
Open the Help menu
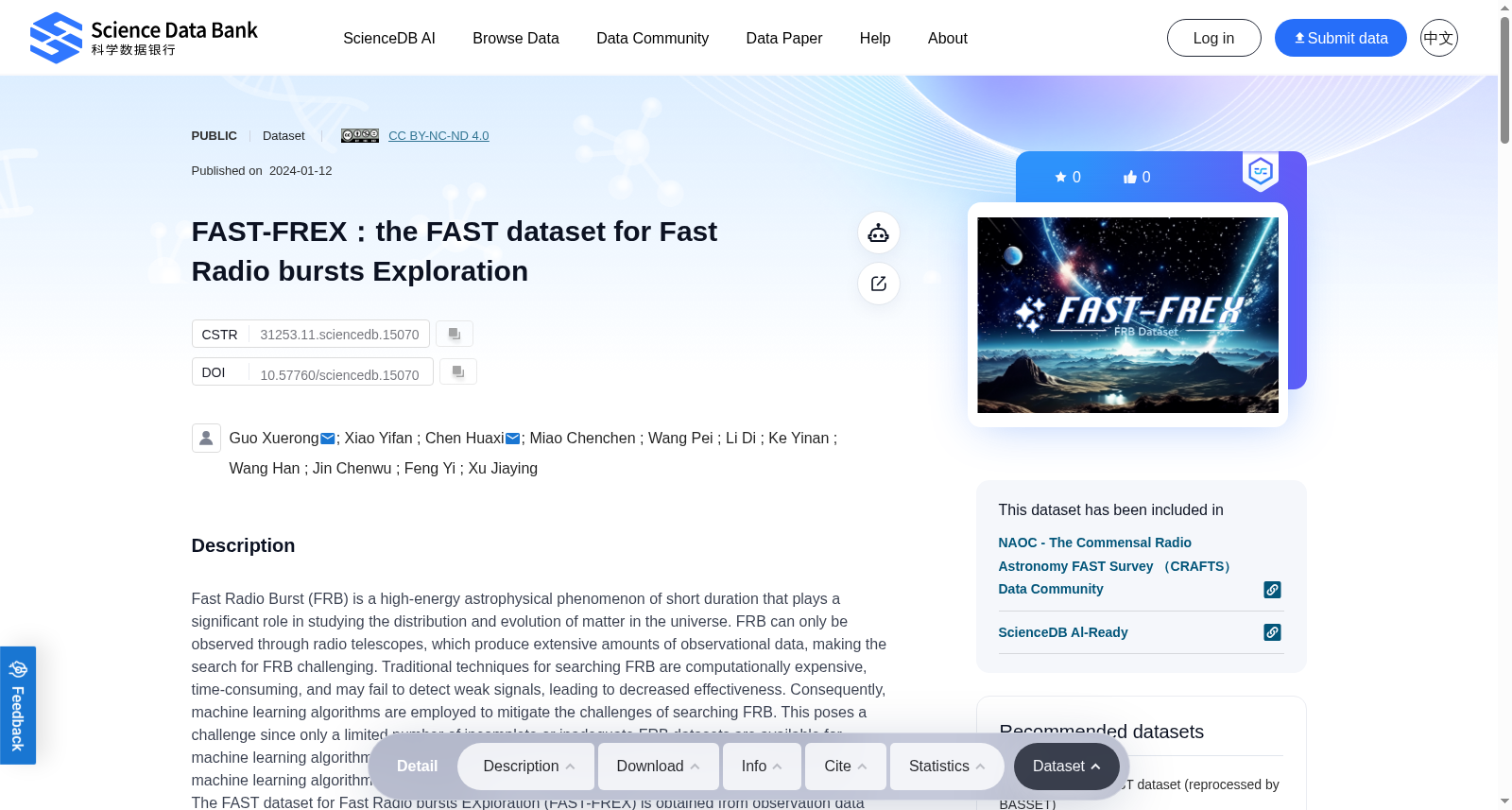875,39
